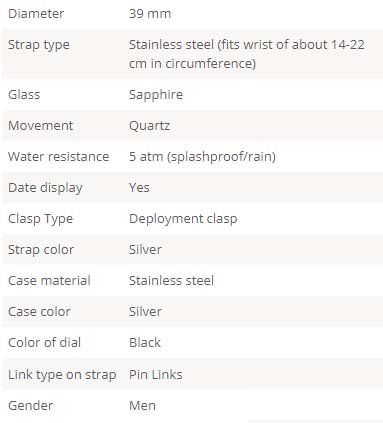Click the Strap color Silver value
This screenshot has width=383, height=423.
(145, 250)
